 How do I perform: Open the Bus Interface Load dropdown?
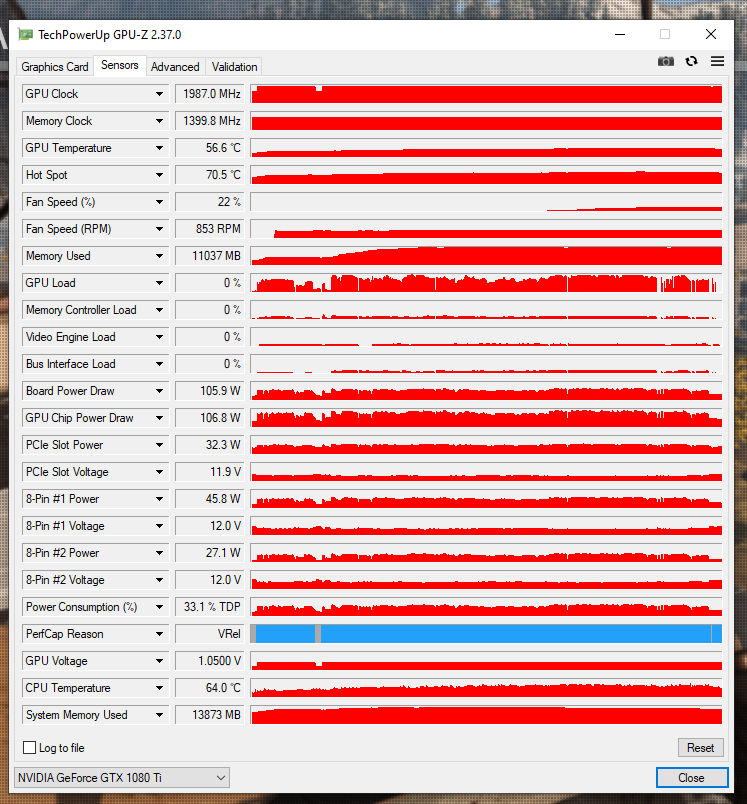click(159, 364)
